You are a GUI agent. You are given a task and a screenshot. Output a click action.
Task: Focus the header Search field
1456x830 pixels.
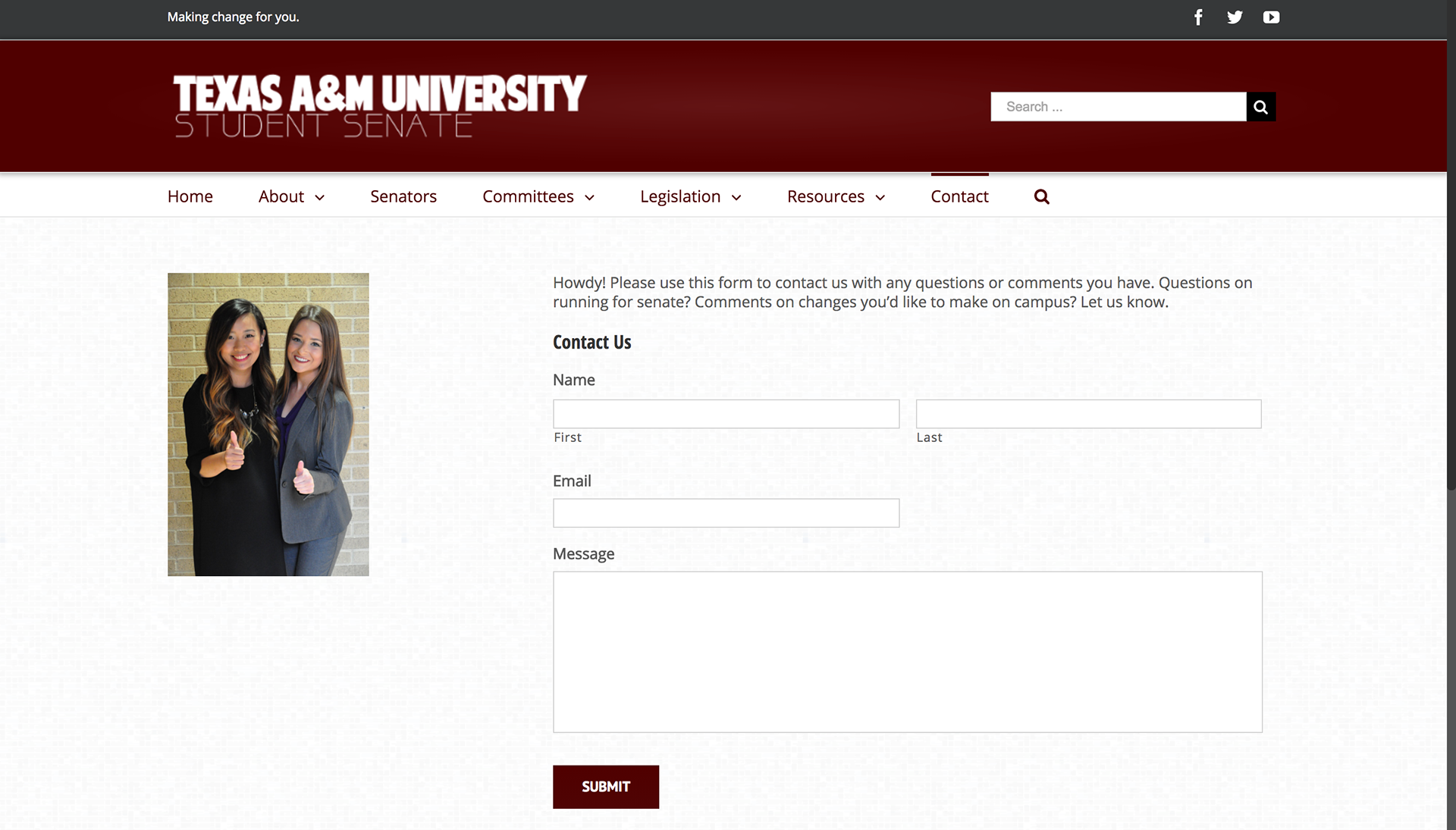1119,107
